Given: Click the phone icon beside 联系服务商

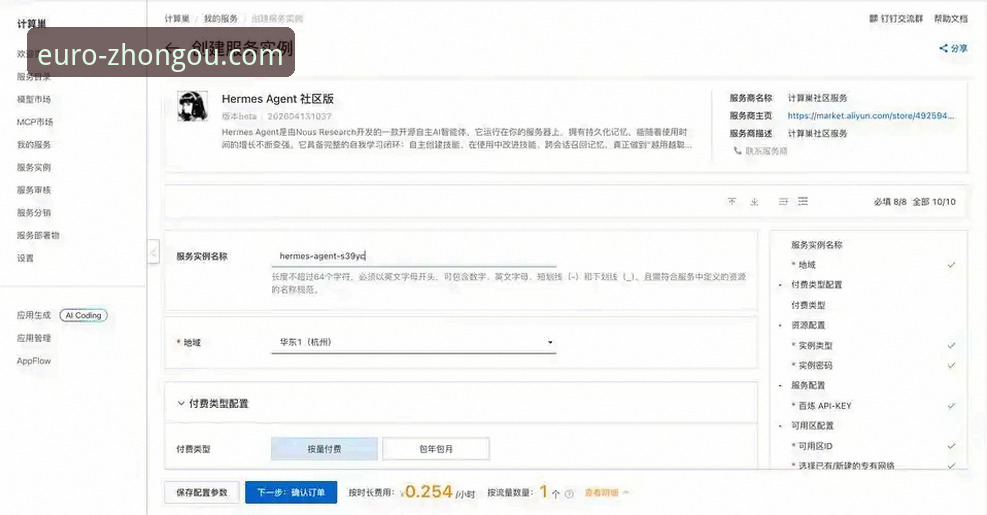Looking at the screenshot, I should [737, 151].
